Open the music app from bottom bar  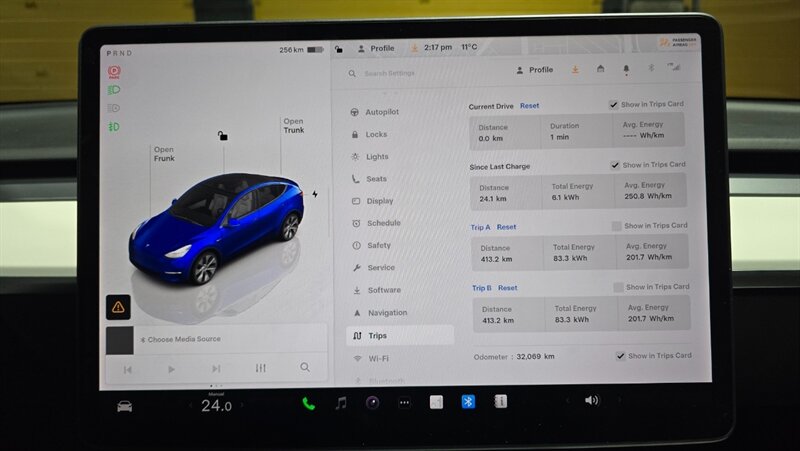tap(340, 403)
